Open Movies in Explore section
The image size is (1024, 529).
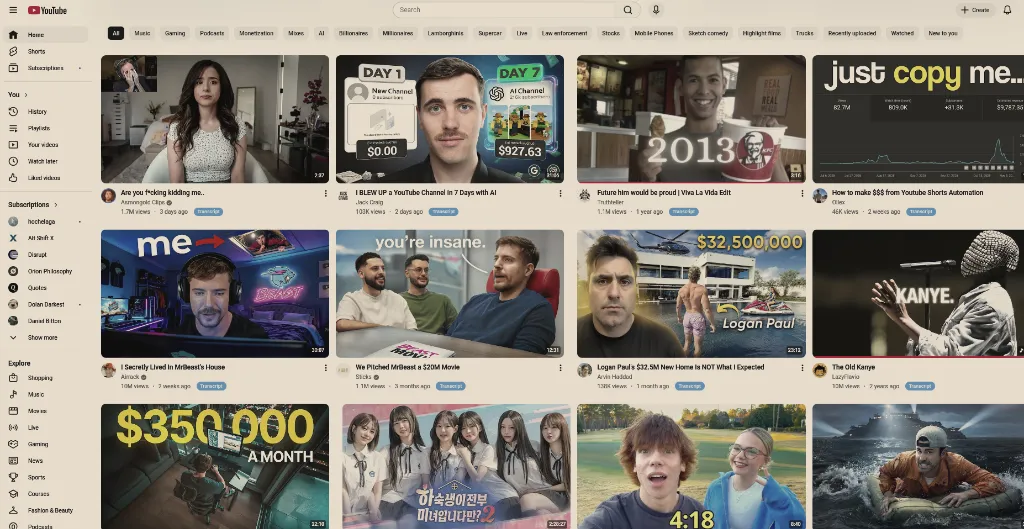pyautogui.click(x=45, y=411)
